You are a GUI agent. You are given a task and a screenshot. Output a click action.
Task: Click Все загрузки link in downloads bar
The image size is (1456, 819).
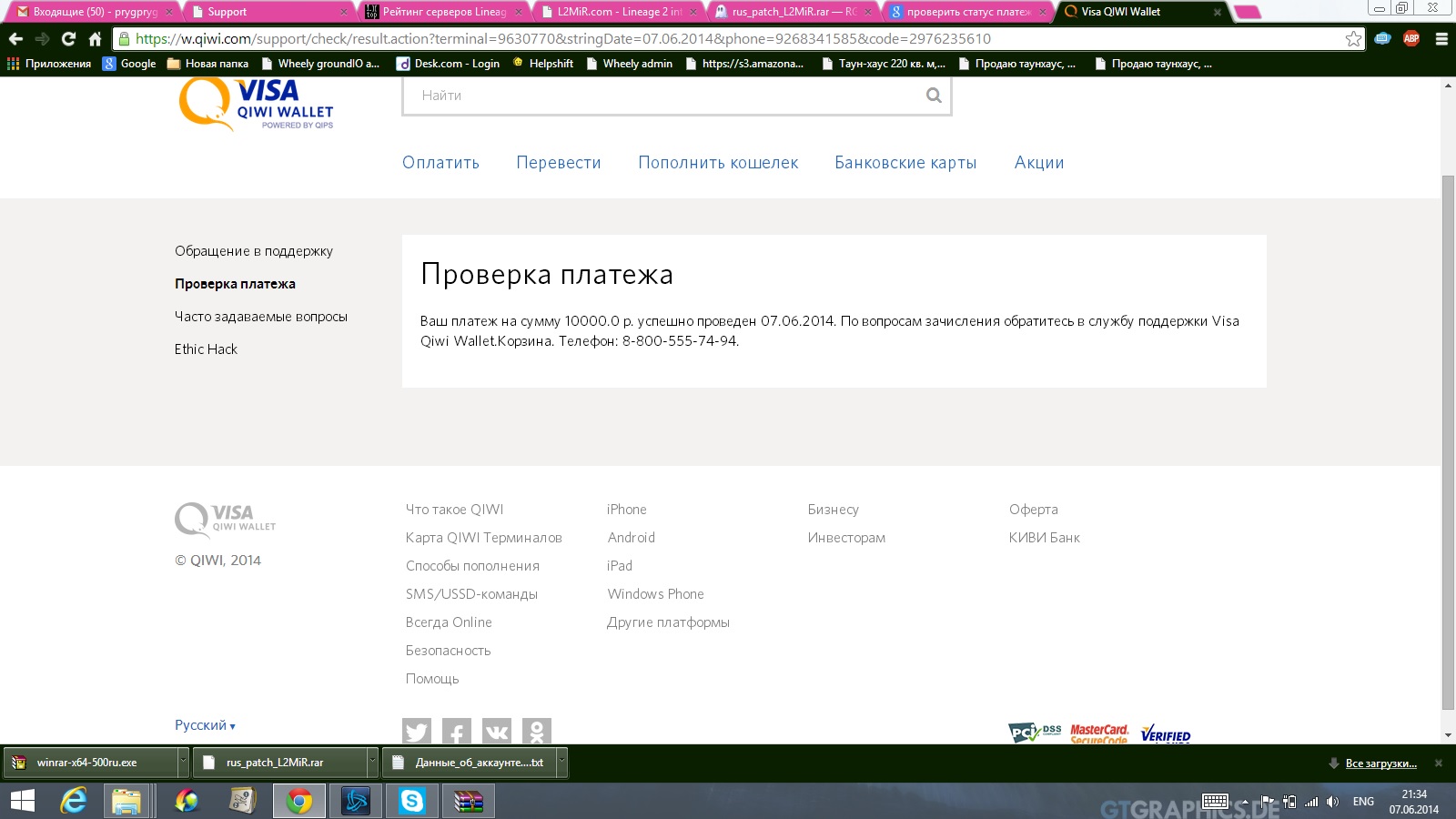tap(1380, 763)
